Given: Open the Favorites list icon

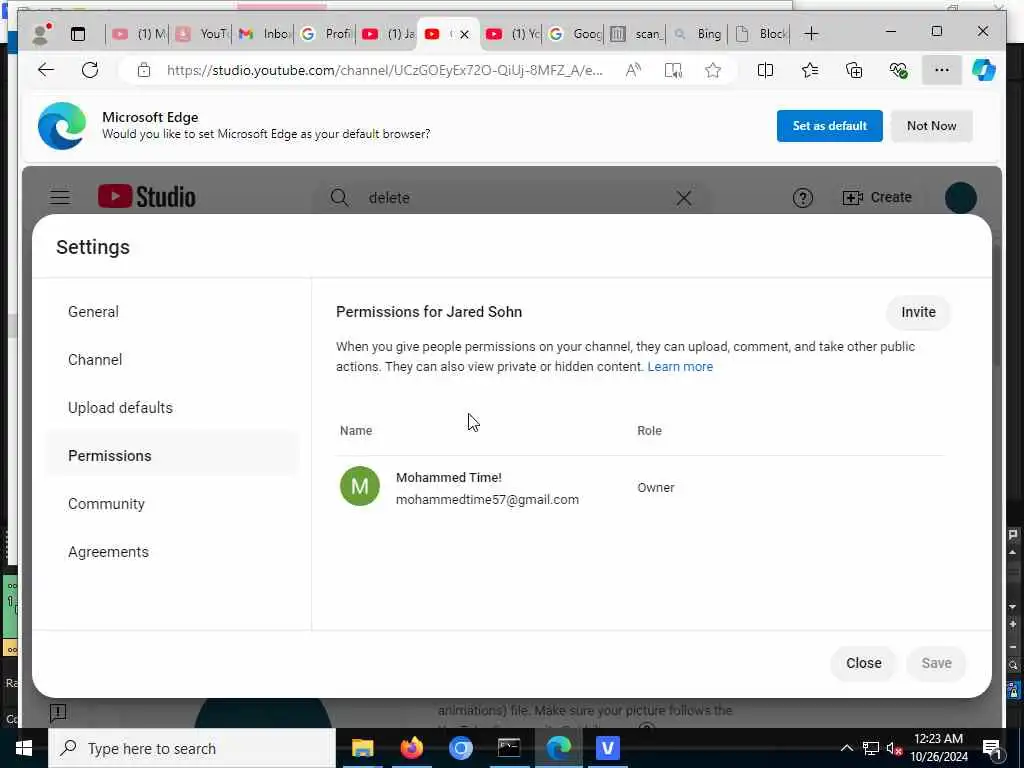Looking at the screenshot, I should point(810,71).
